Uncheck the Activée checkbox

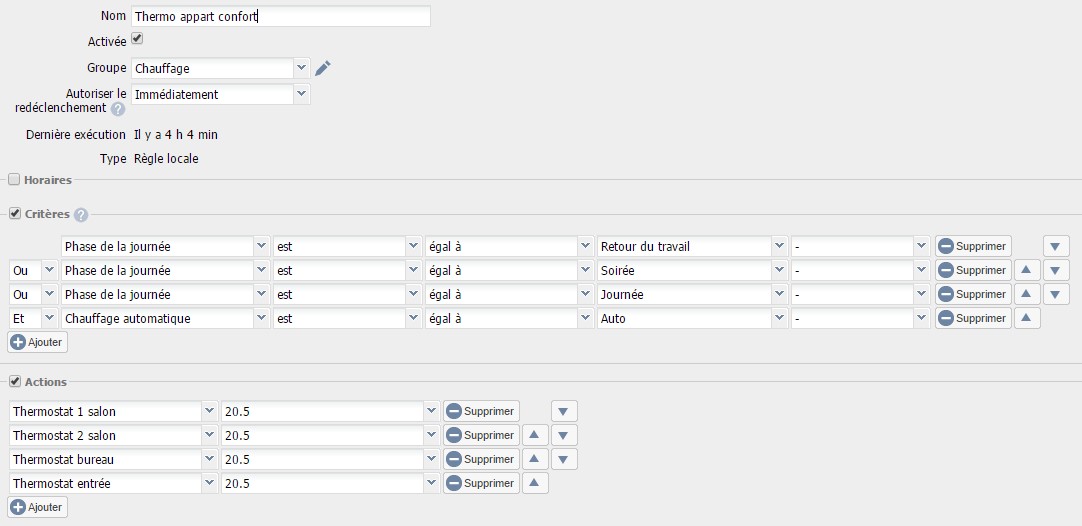(x=138, y=39)
